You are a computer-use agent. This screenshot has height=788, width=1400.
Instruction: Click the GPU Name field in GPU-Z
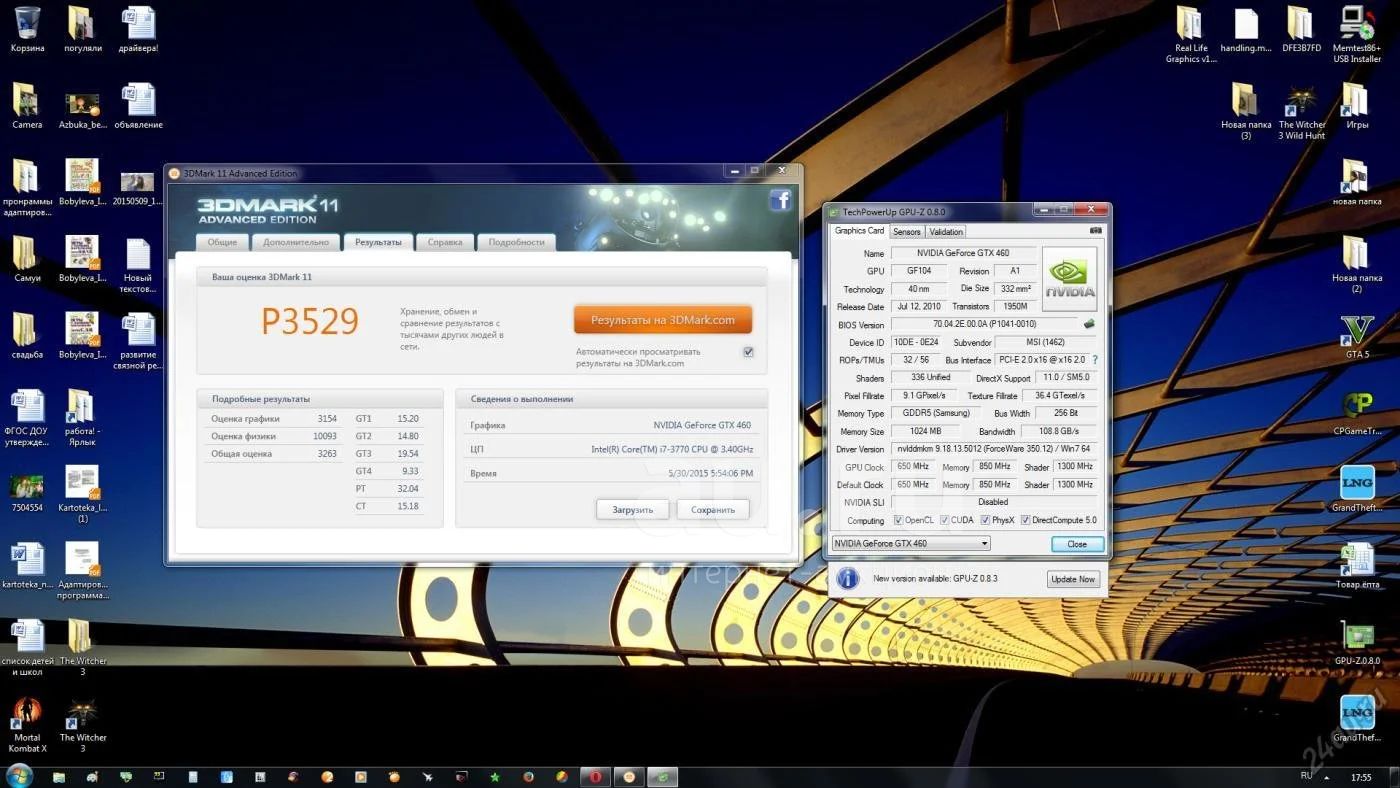[964, 253]
